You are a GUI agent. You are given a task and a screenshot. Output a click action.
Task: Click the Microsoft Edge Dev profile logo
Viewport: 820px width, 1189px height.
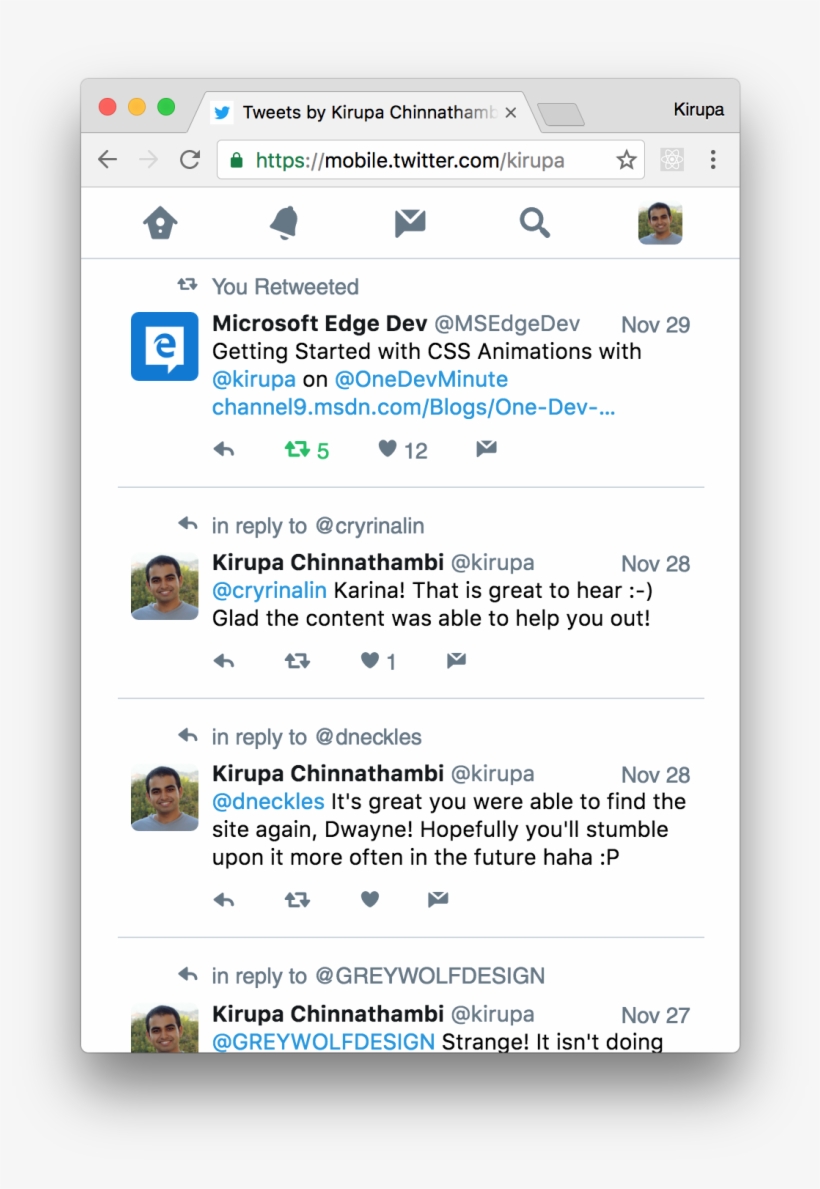pos(163,346)
